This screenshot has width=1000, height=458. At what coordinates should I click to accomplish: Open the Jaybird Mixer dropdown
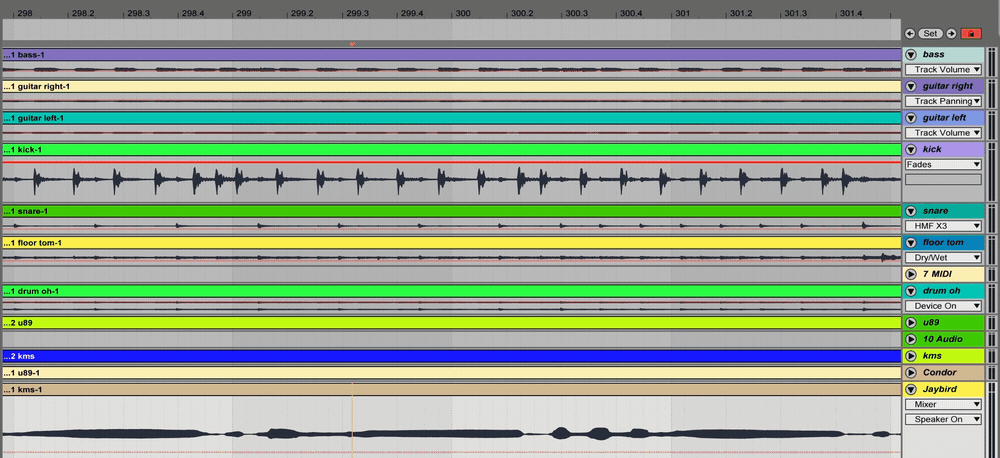[943, 404]
